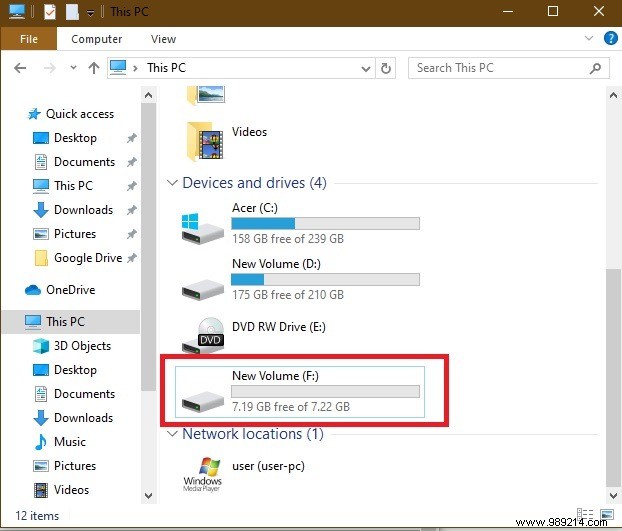The height and width of the screenshot is (531, 622).
Task: Click the New folder icon in the title bar
Action: 72,12
